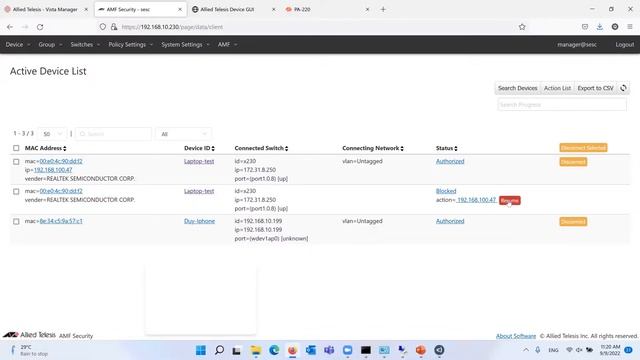The height and width of the screenshot is (360, 640).
Task: Check the Blocked Laptop-test row
Action: coord(16,191)
